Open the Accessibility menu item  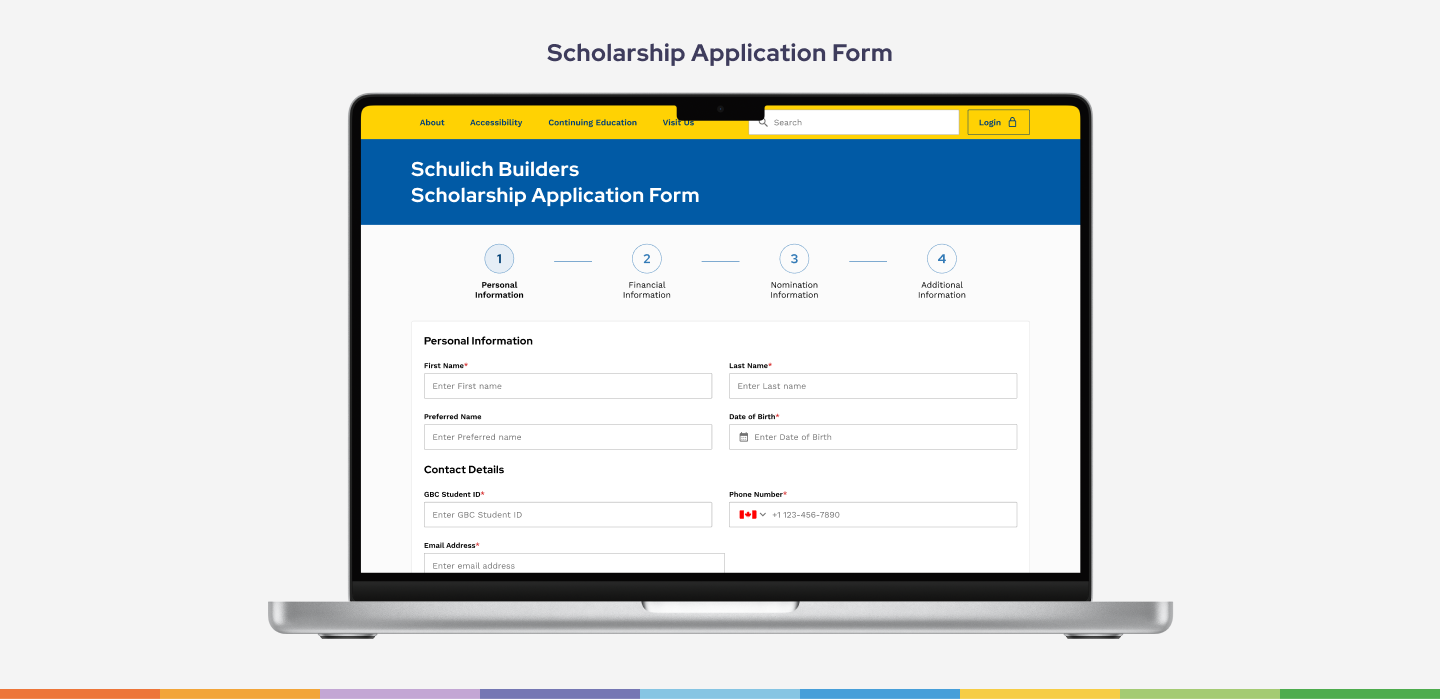pos(496,123)
